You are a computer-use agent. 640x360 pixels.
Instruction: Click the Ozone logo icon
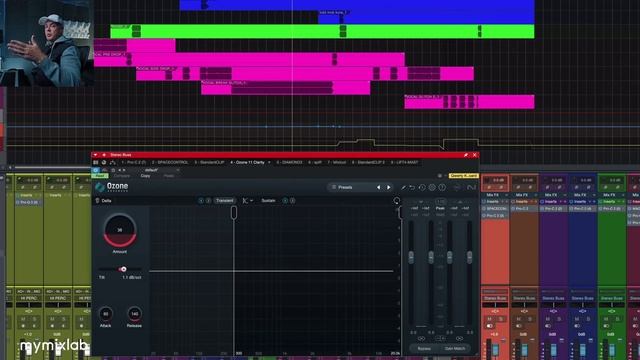[x=100, y=187]
